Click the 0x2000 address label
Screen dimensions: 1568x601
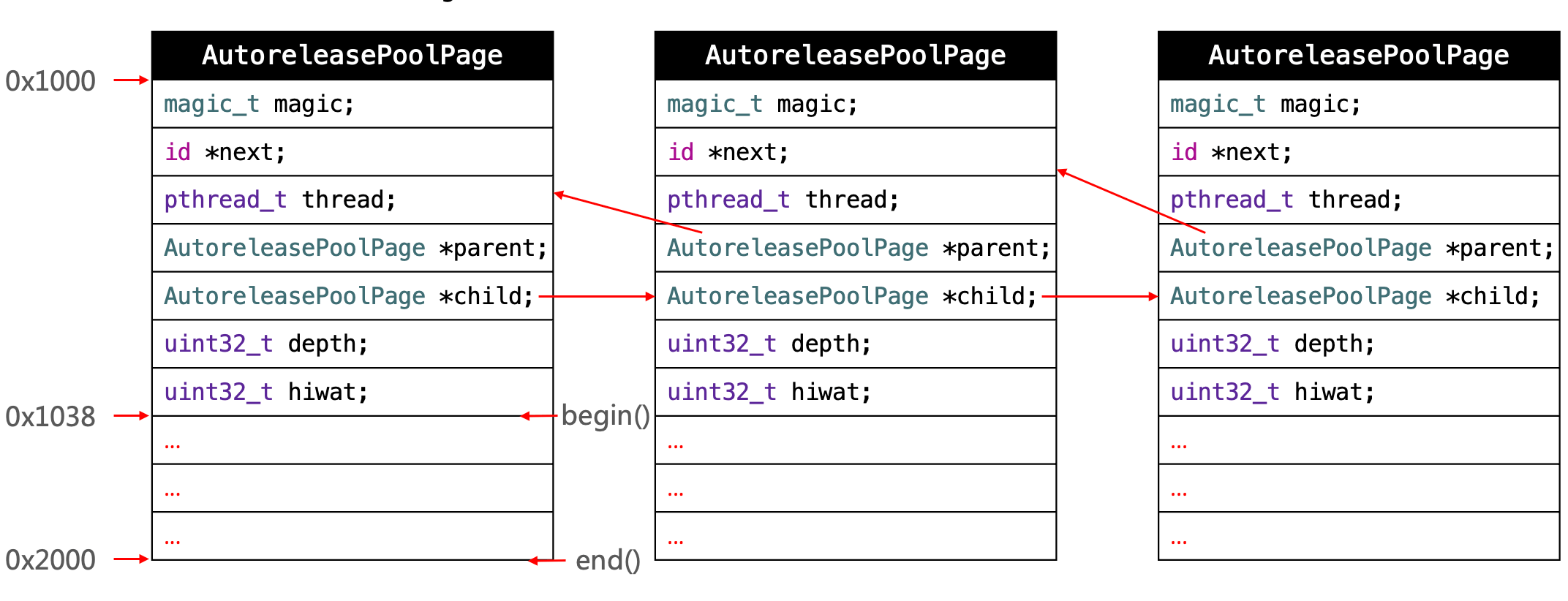(50, 560)
